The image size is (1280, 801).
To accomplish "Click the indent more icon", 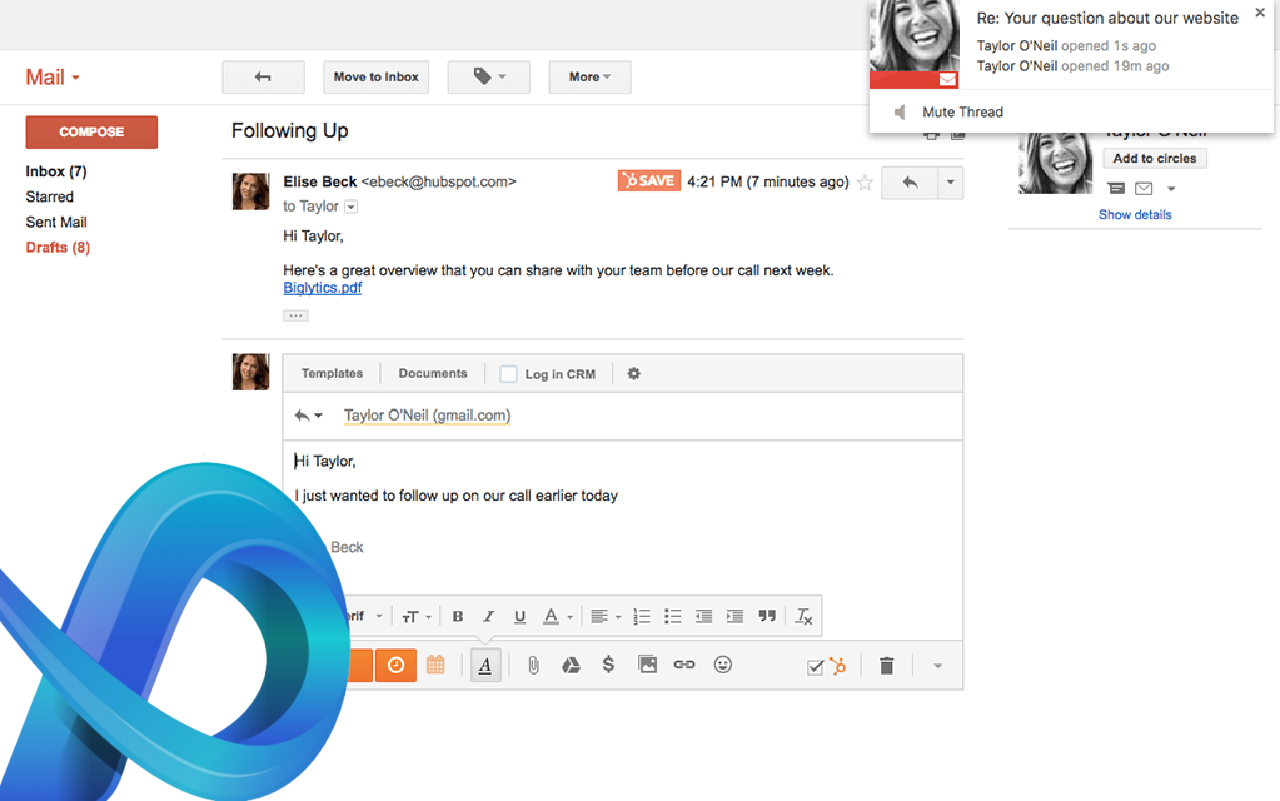I will [x=735, y=617].
